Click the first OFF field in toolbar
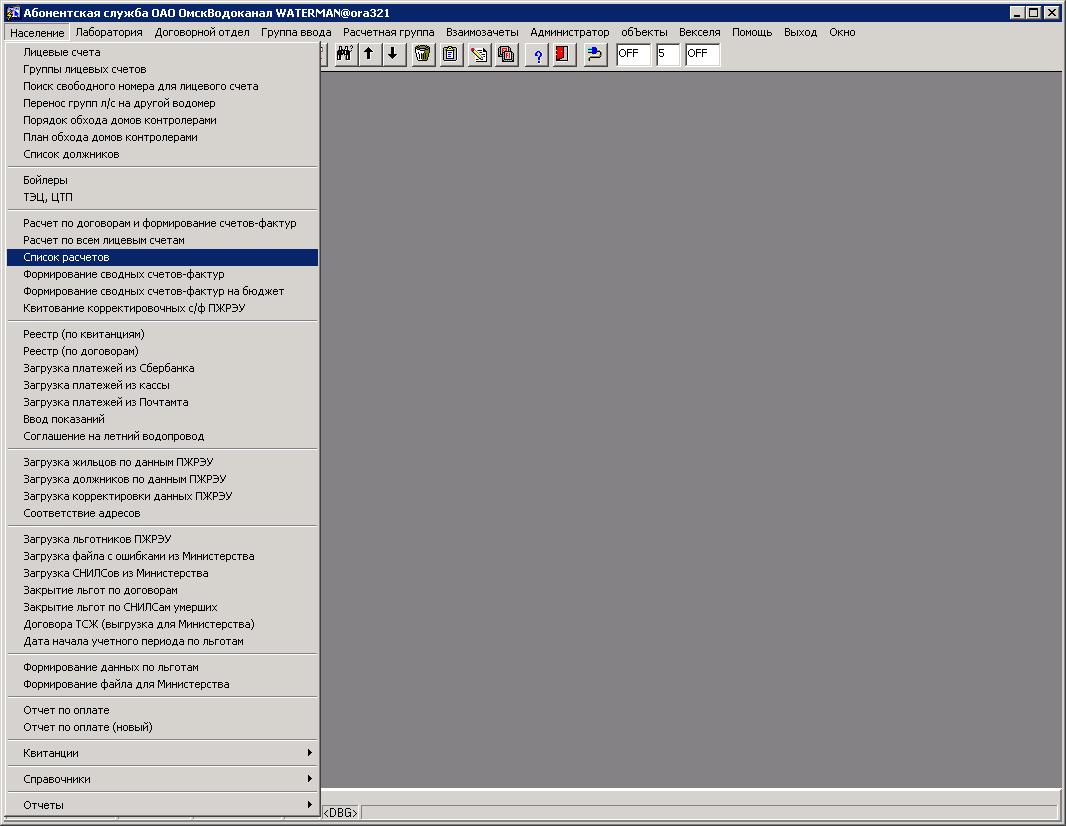Viewport: 1066px width, 826px height. point(633,54)
